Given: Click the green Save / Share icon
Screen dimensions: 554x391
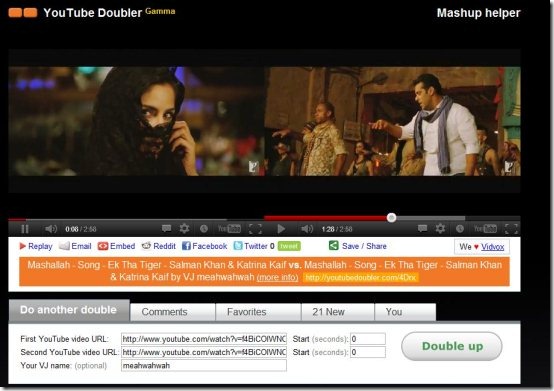Looking at the screenshot, I should coord(334,245).
